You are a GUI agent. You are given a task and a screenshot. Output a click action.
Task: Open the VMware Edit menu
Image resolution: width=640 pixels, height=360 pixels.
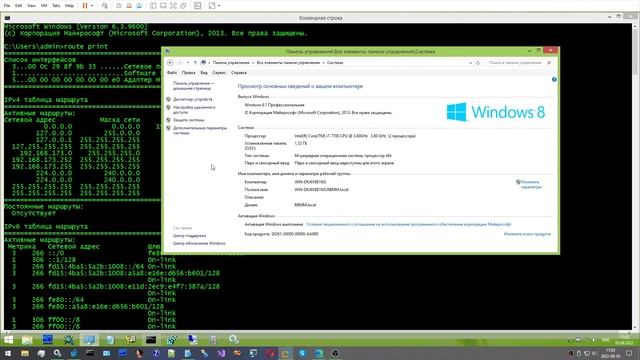19,6
